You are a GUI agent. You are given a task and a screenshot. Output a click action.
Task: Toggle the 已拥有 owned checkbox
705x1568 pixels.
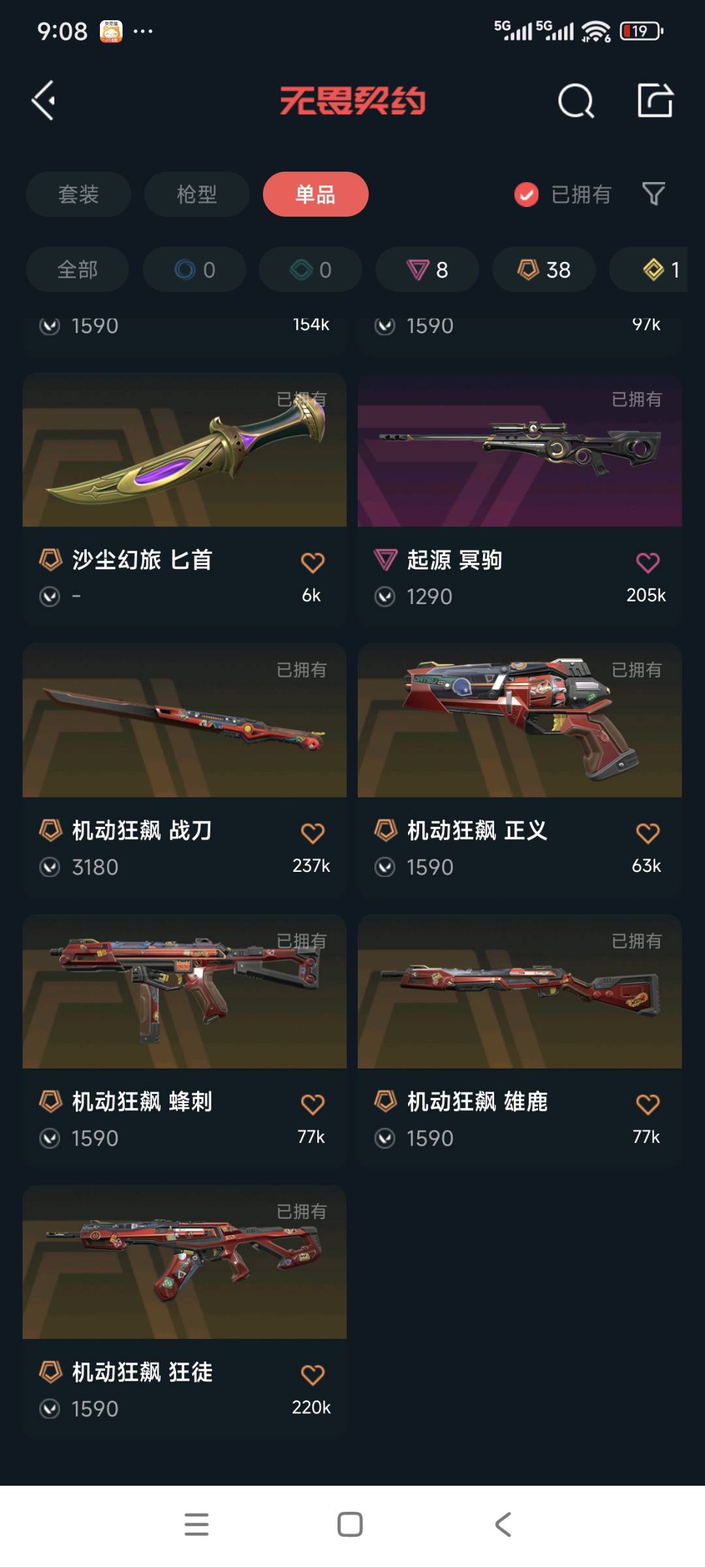pos(526,194)
